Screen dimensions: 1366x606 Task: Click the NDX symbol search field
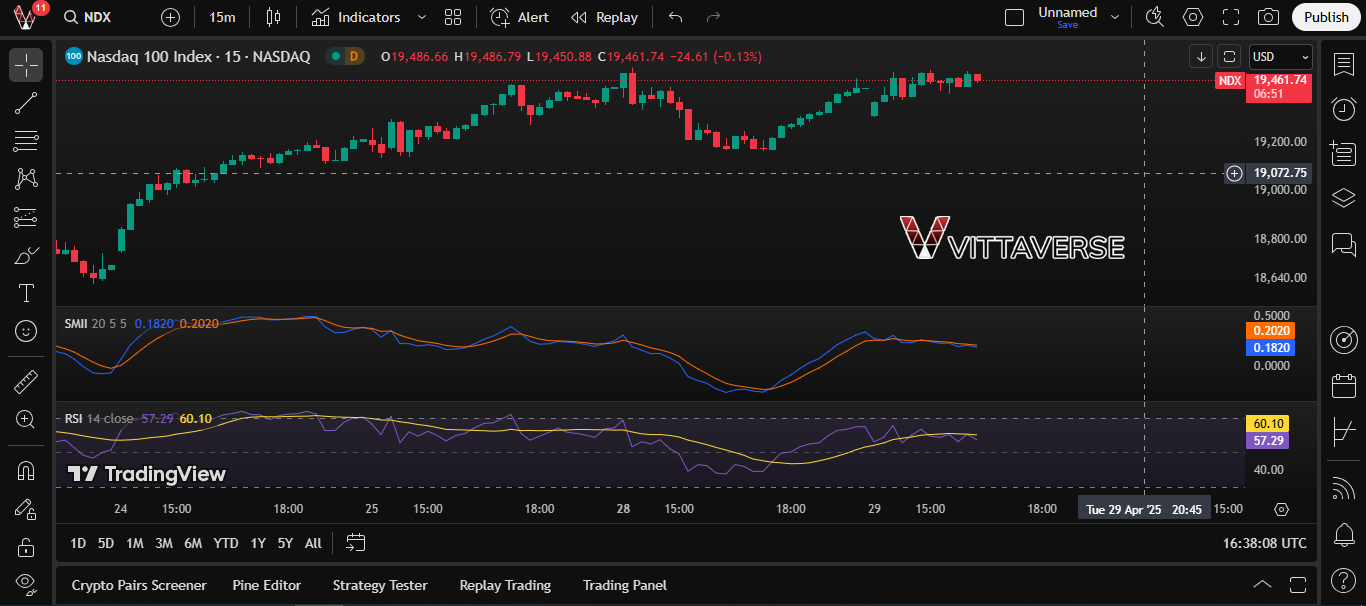(x=97, y=17)
